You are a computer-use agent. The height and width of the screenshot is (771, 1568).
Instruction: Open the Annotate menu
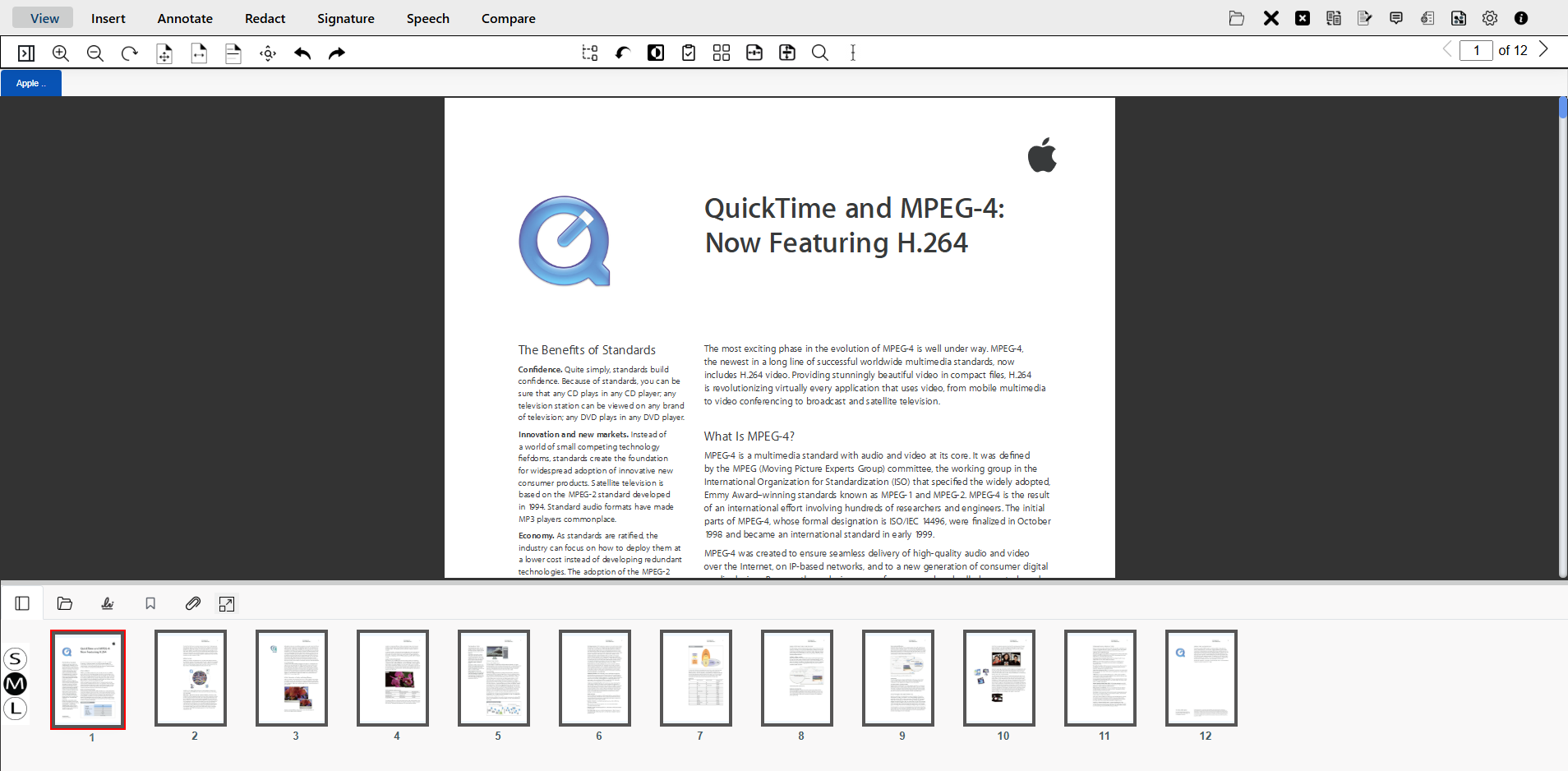[x=184, y=18]
